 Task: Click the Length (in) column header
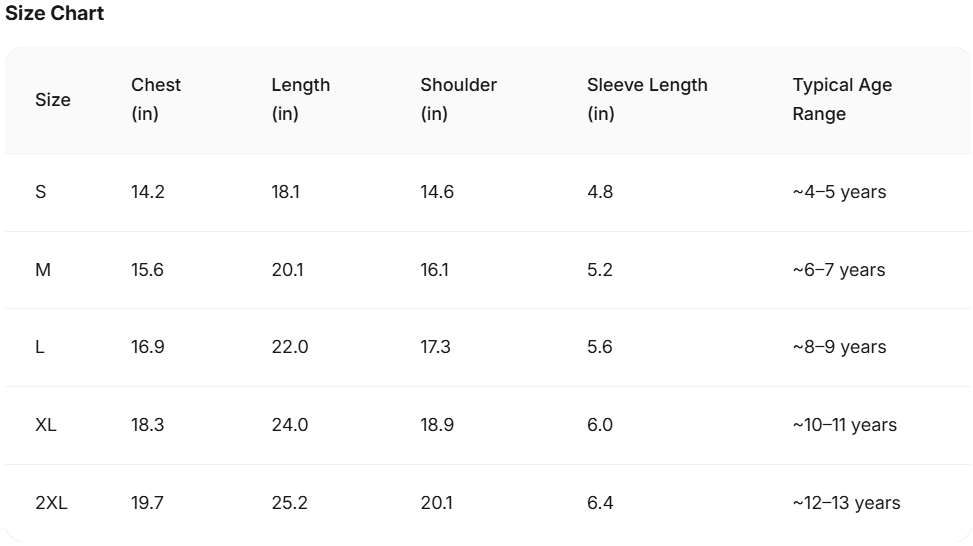click(300, 99)
